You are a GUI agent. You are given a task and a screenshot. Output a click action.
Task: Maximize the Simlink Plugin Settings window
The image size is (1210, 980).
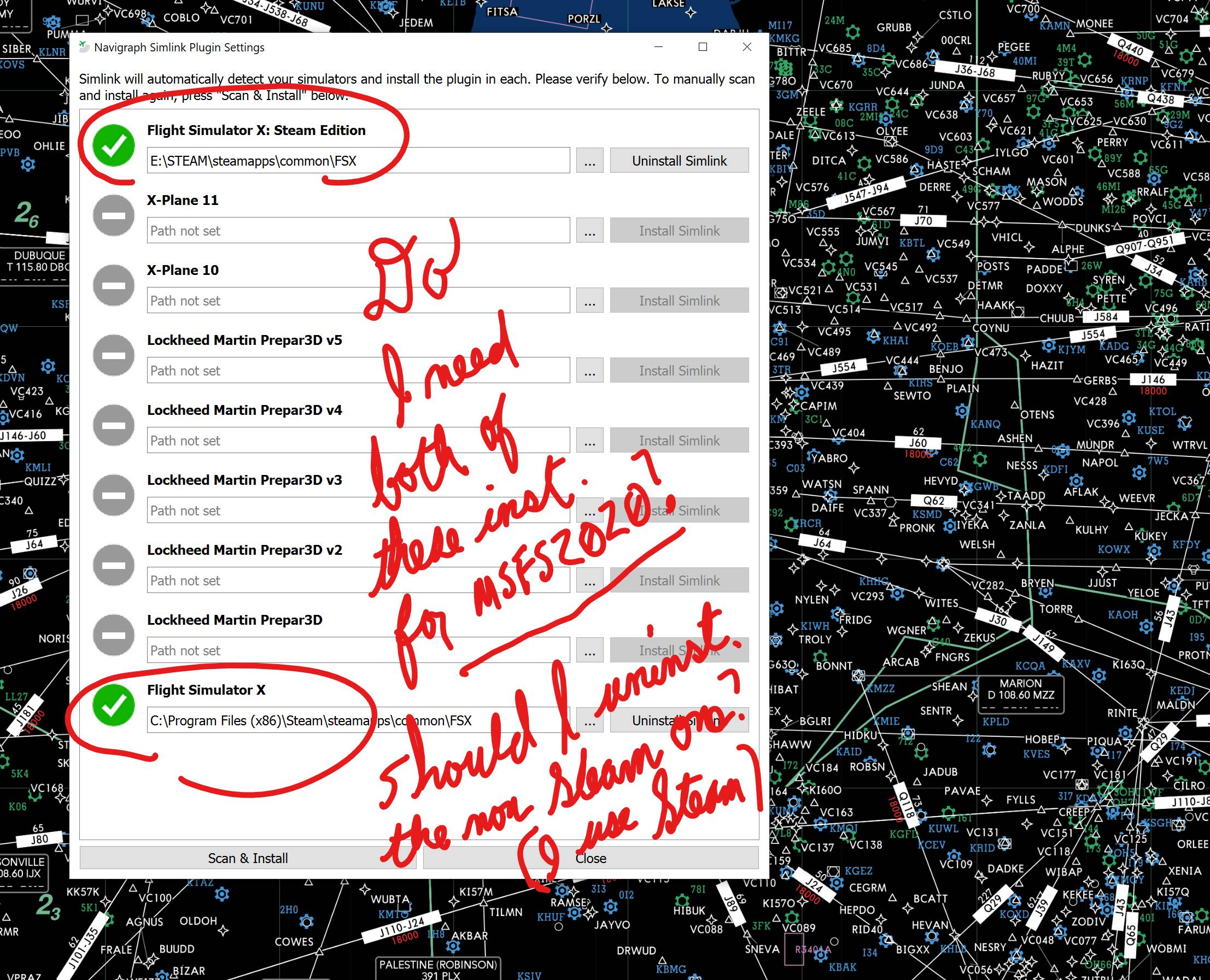click(x=703, y=47)
